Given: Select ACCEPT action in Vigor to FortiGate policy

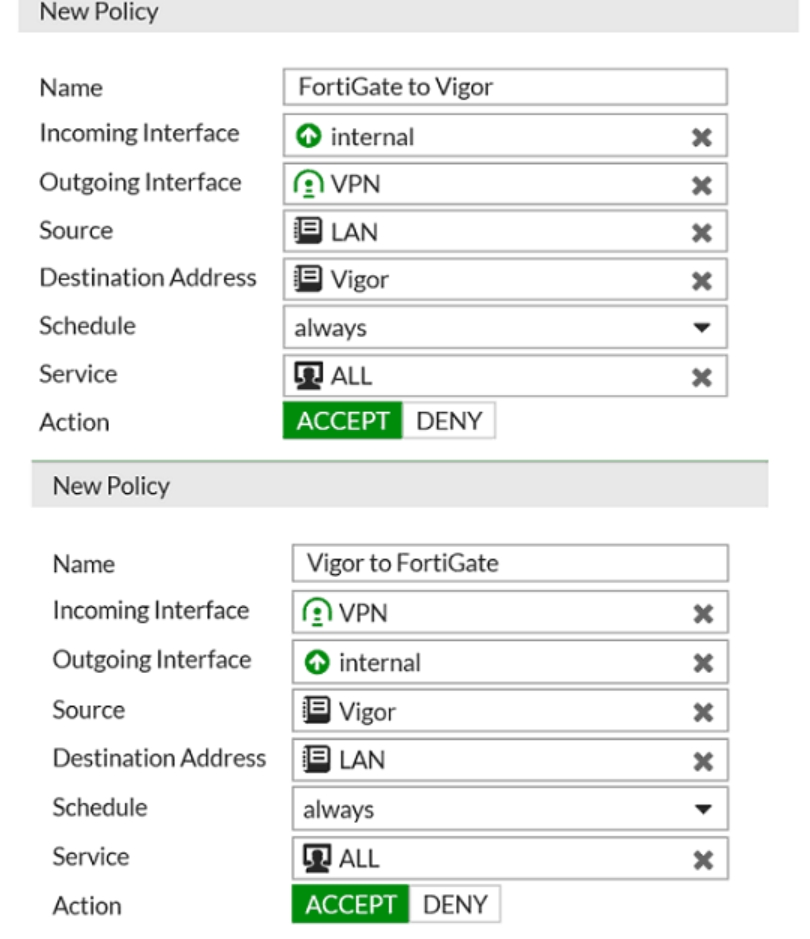Looking at the screenshot, I should pyautogui.click(x=350, y=904).
